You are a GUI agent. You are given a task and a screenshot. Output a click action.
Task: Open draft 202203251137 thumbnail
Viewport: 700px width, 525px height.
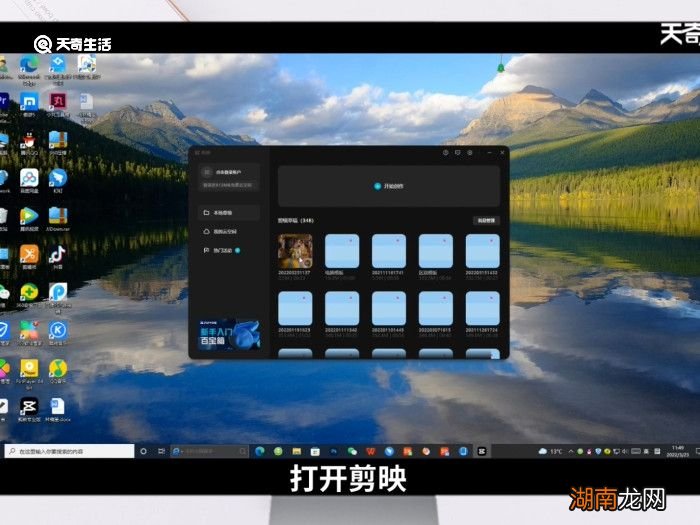pyautogui.click(x=295, y=251)
